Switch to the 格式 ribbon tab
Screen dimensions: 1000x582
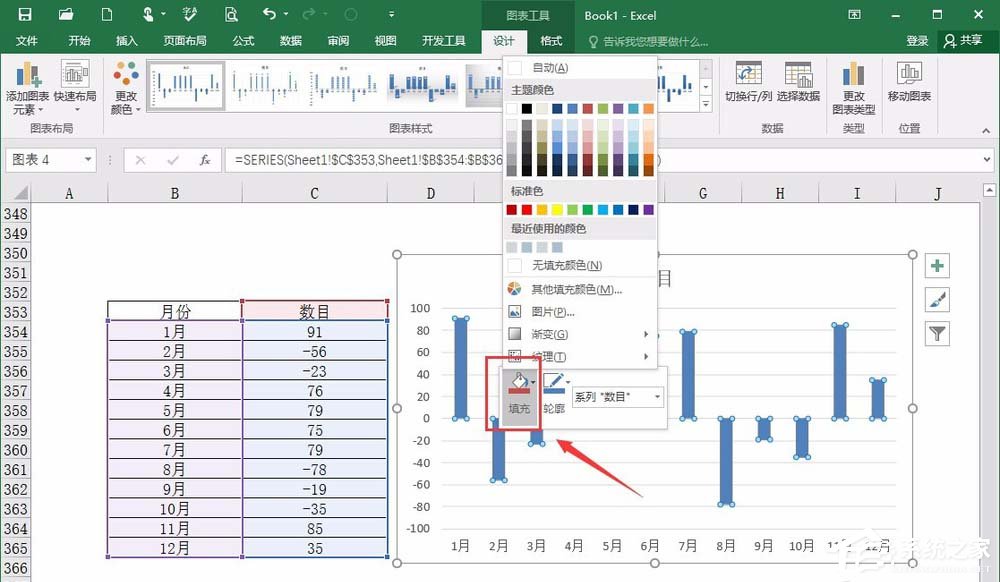click(x=552, y=41)
